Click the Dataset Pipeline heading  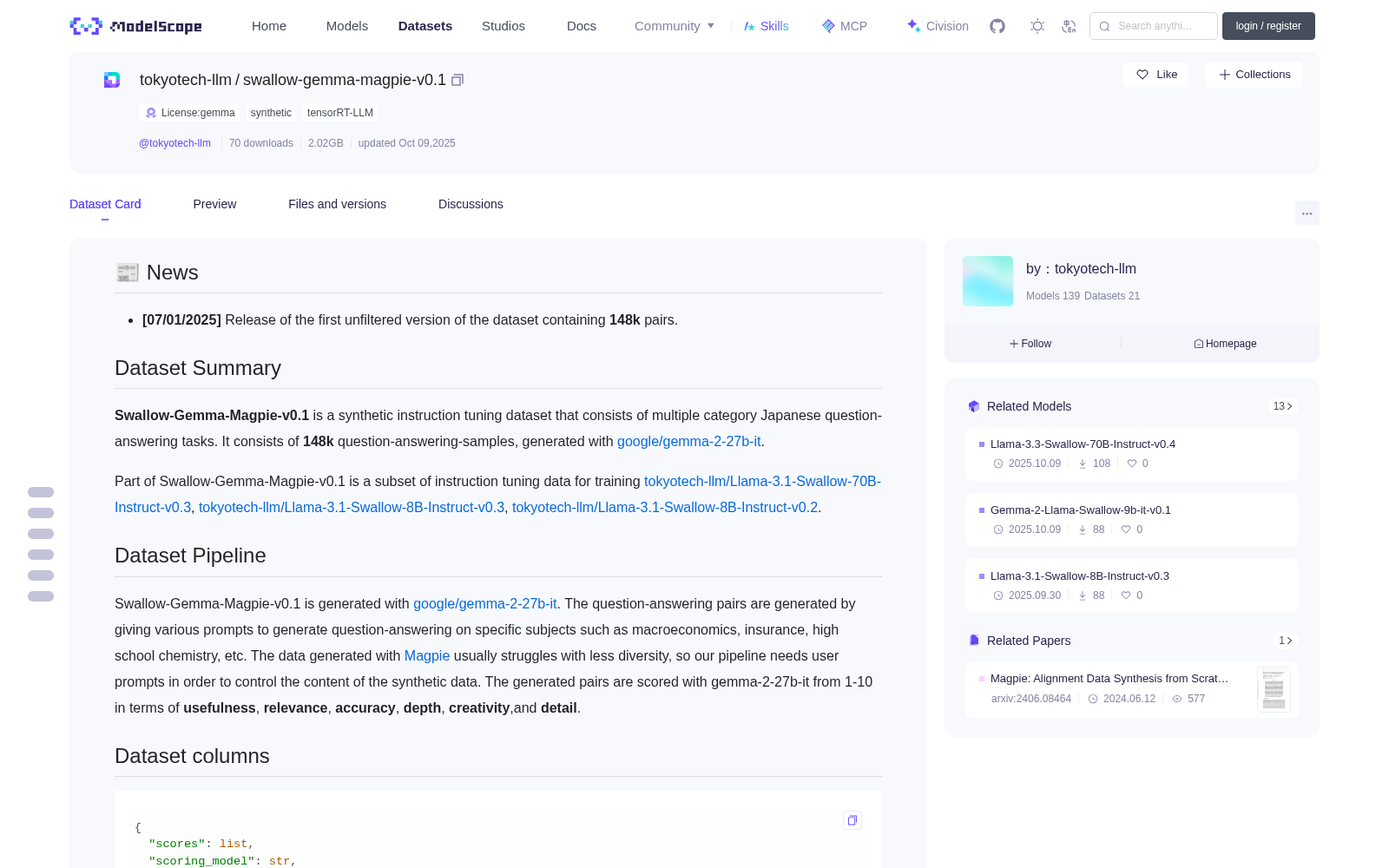pos(190,556)
